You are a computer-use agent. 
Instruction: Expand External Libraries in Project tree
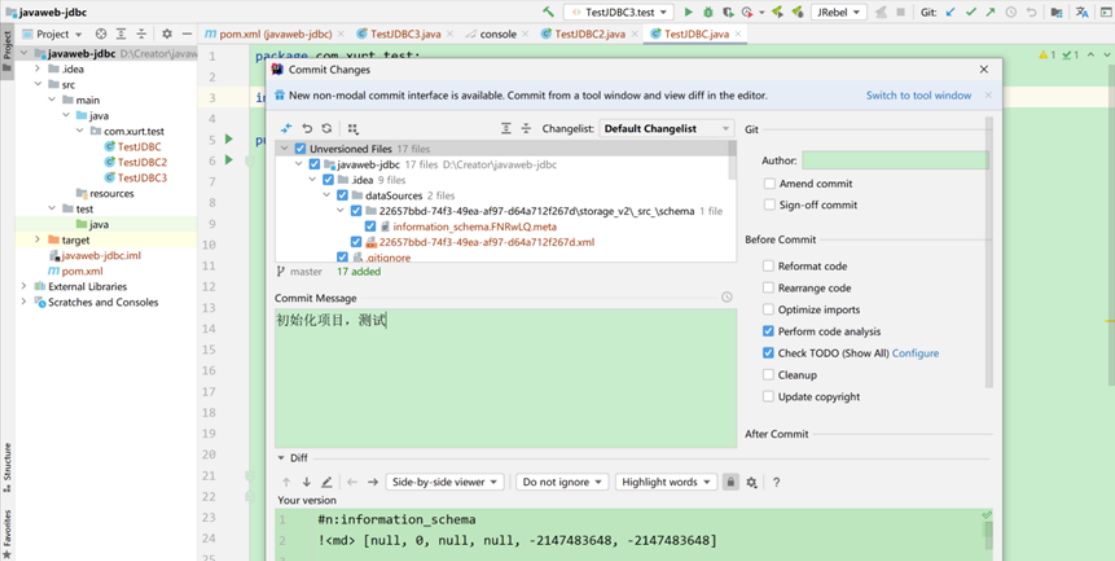click(x=23, y=287)
